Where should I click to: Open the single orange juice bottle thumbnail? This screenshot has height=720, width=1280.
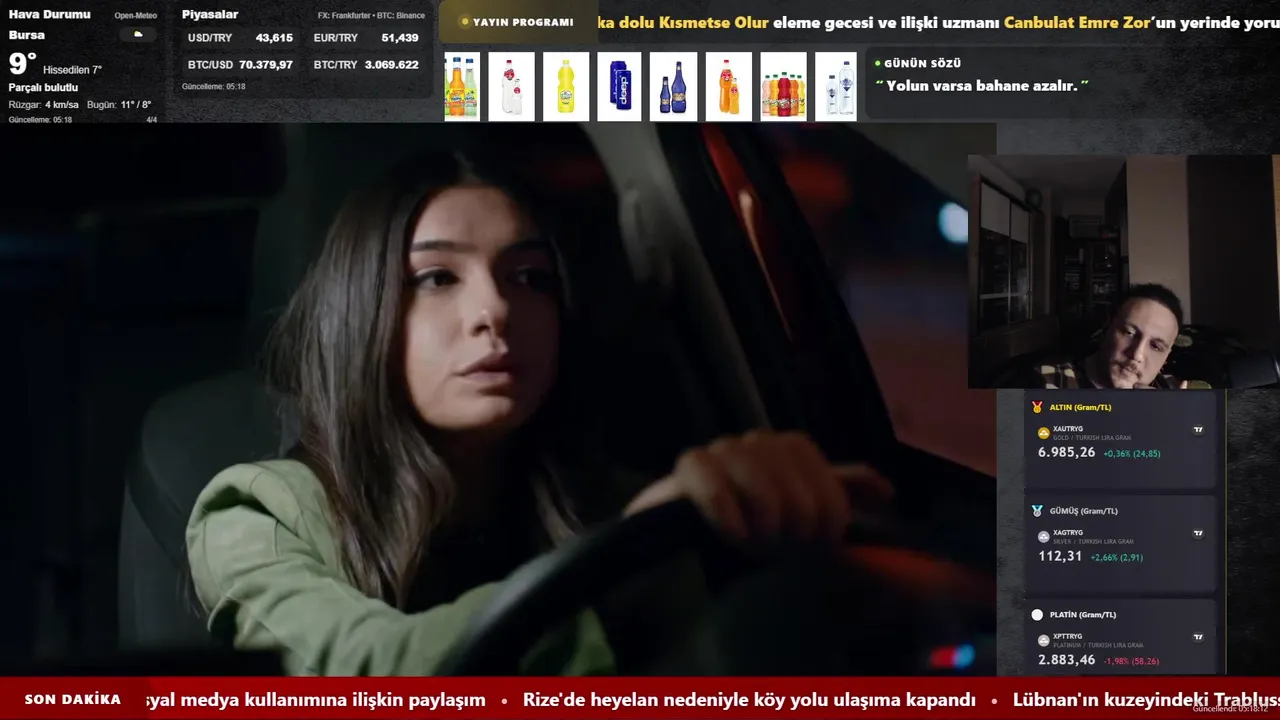pyautogui.click(x=728, y=87)
